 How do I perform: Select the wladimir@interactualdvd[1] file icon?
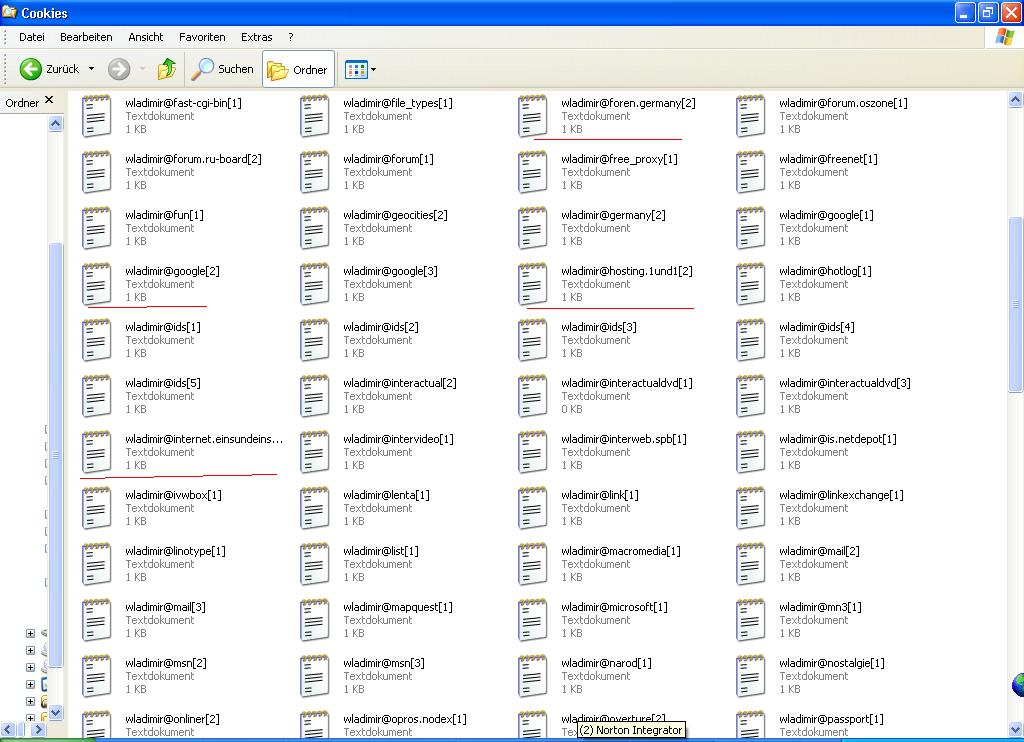(532, 396)
